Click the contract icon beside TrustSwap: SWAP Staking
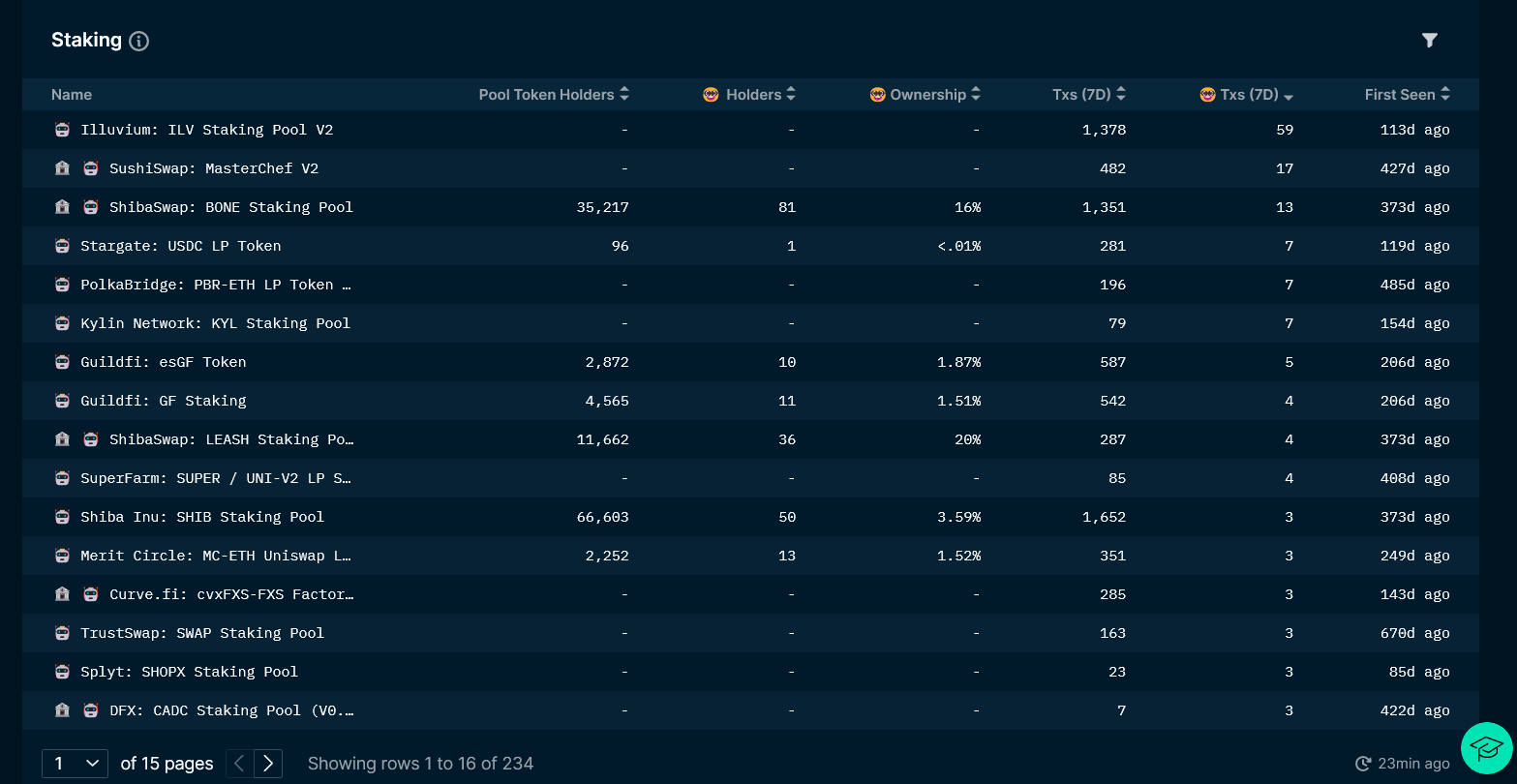 (62, 633)
